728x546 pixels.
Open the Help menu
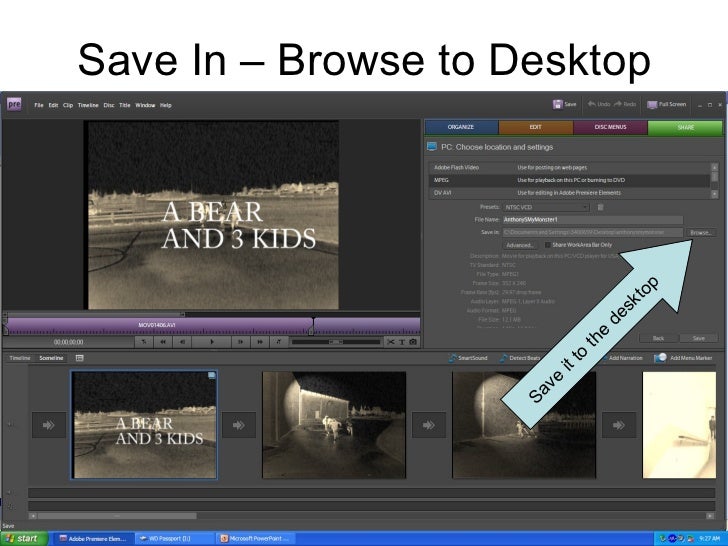pyautogui.click(x=166, y=105)
